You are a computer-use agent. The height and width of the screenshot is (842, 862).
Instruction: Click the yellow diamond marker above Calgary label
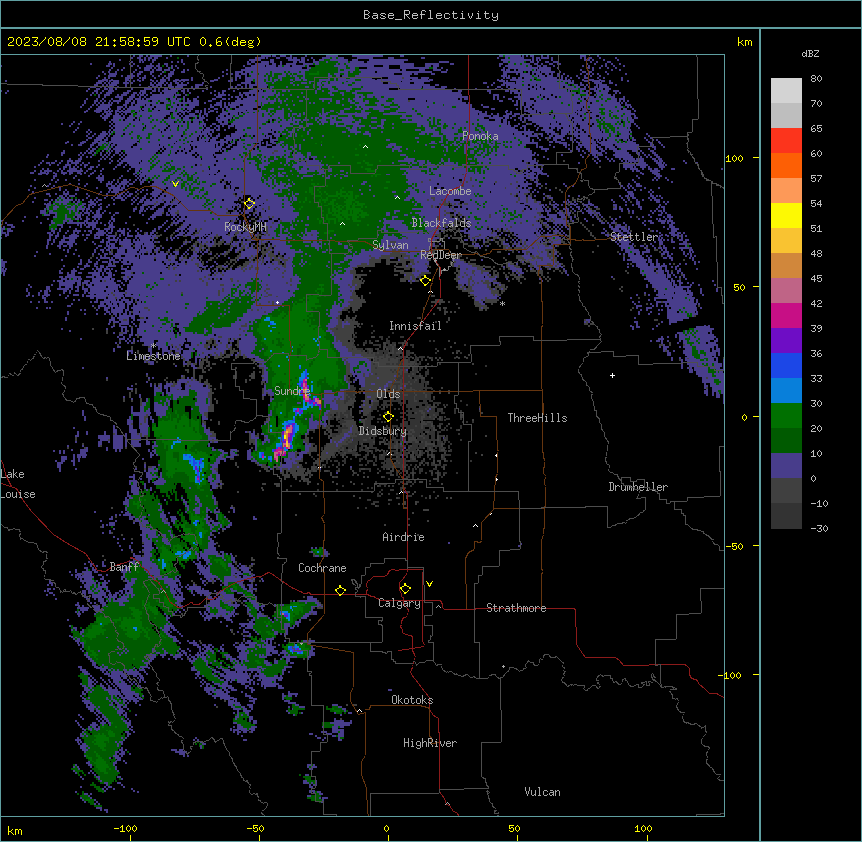pos(405,589)
